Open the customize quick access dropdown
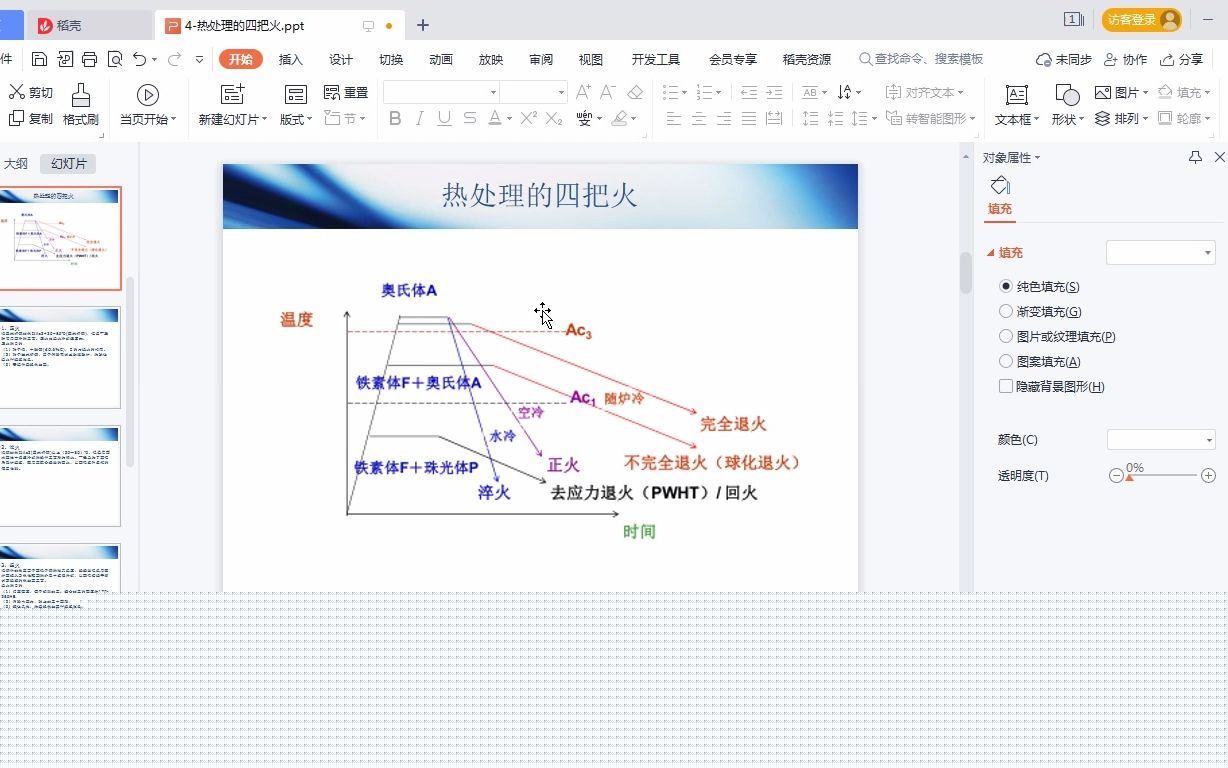Viewport: 1228px width, 768px height. click(x=200, y=59)
